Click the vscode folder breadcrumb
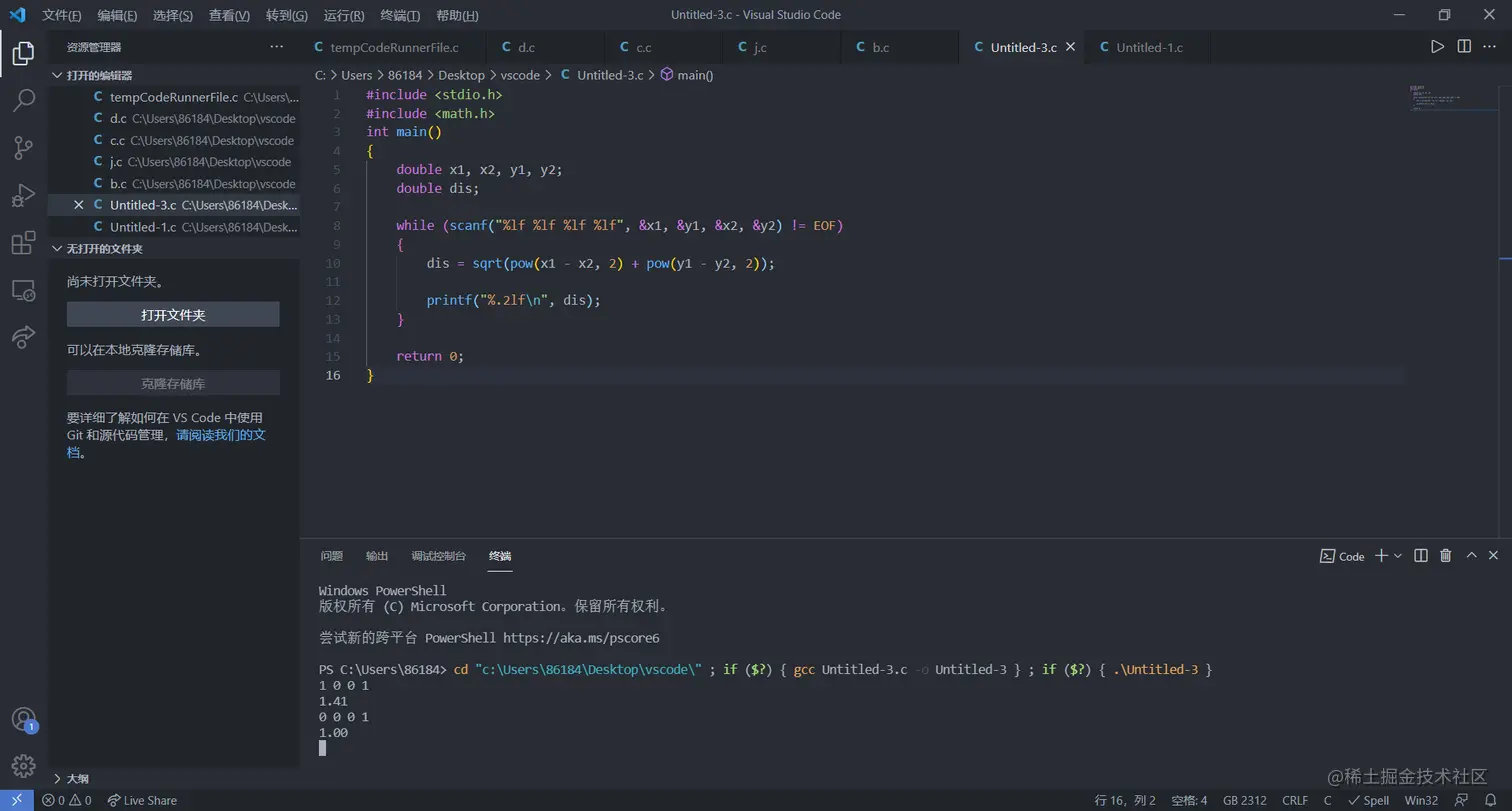The image size is (1512, 811). [520, 75]
